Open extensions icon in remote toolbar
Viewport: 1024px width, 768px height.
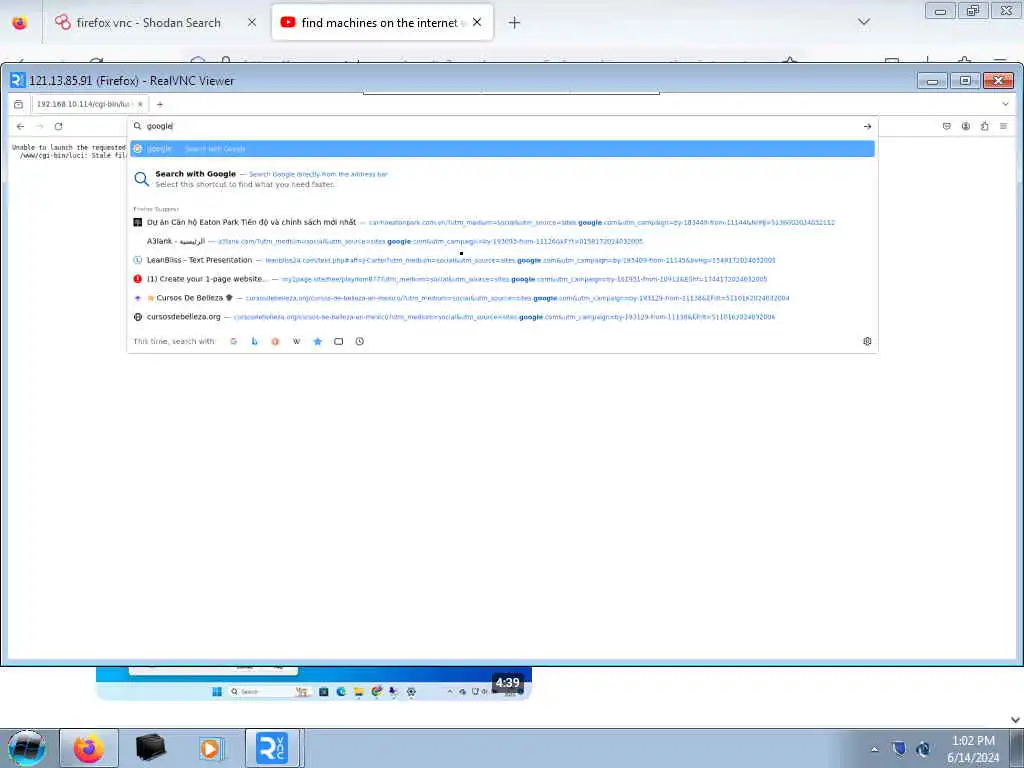tap(984, 126)
